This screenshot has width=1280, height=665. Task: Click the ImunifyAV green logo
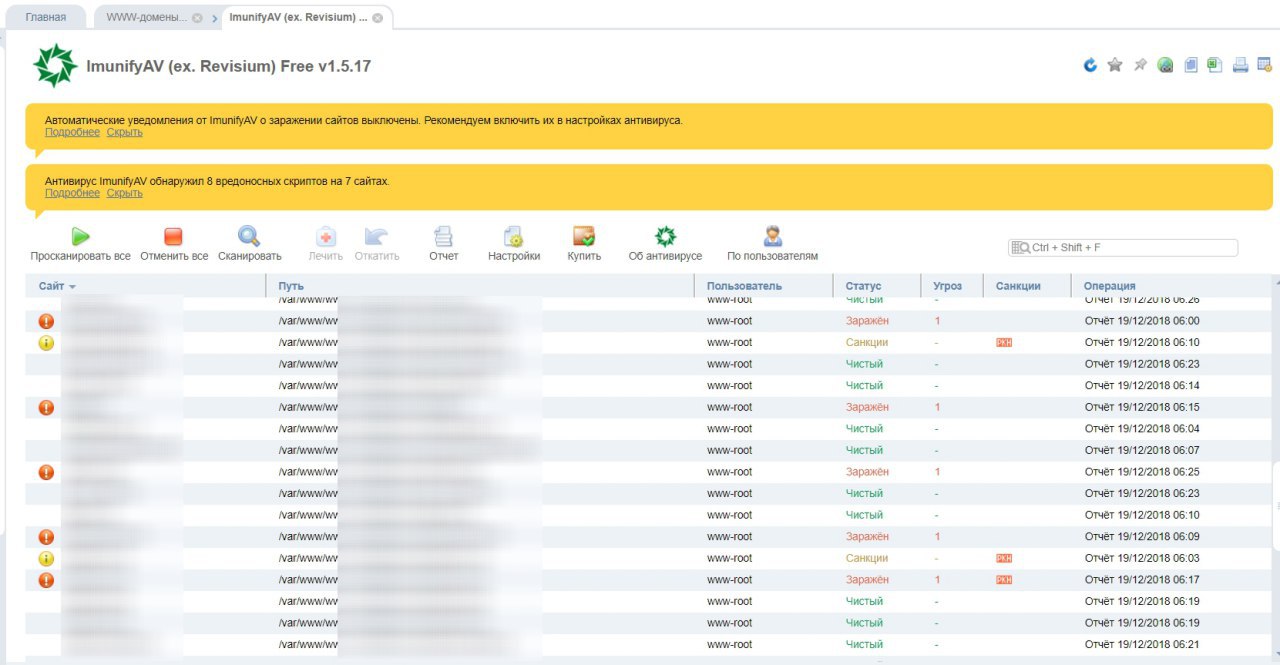[x=55, y=66]
